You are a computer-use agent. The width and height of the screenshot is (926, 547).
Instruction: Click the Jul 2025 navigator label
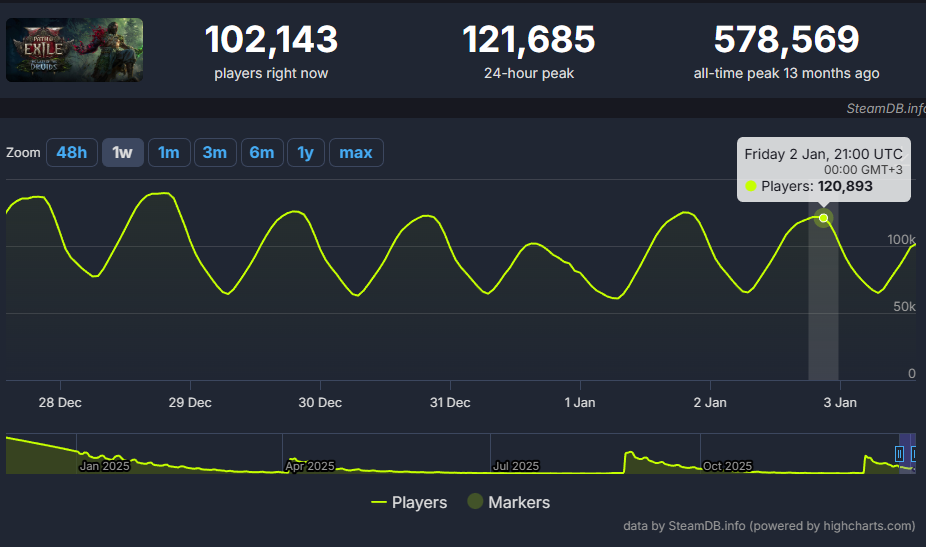tap(516, 466)
